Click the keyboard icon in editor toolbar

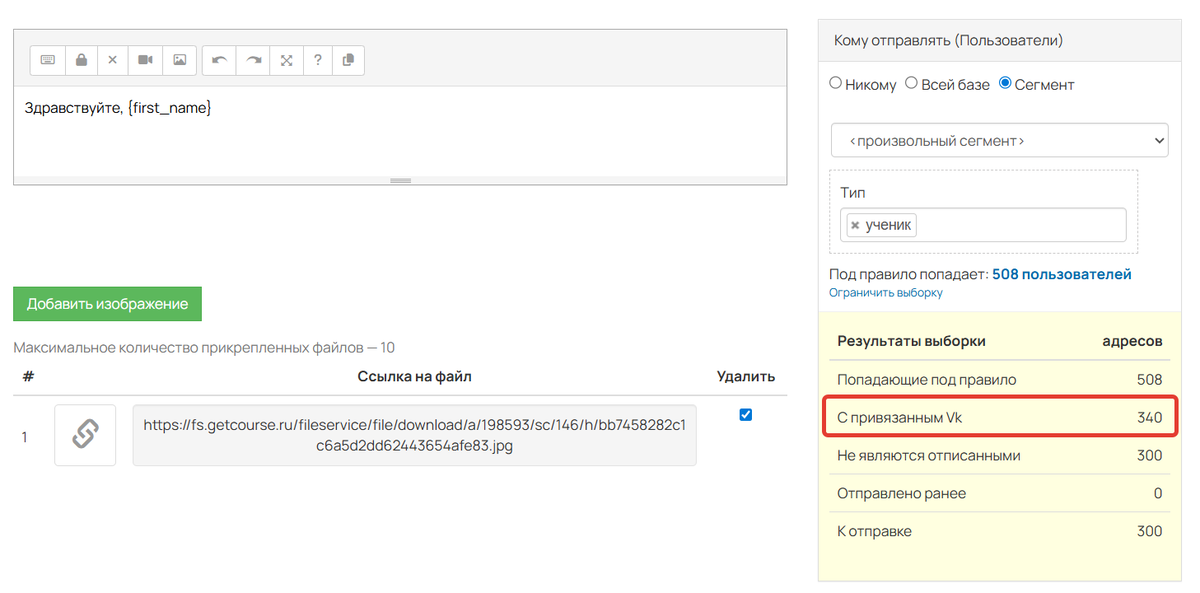point(47,60)
